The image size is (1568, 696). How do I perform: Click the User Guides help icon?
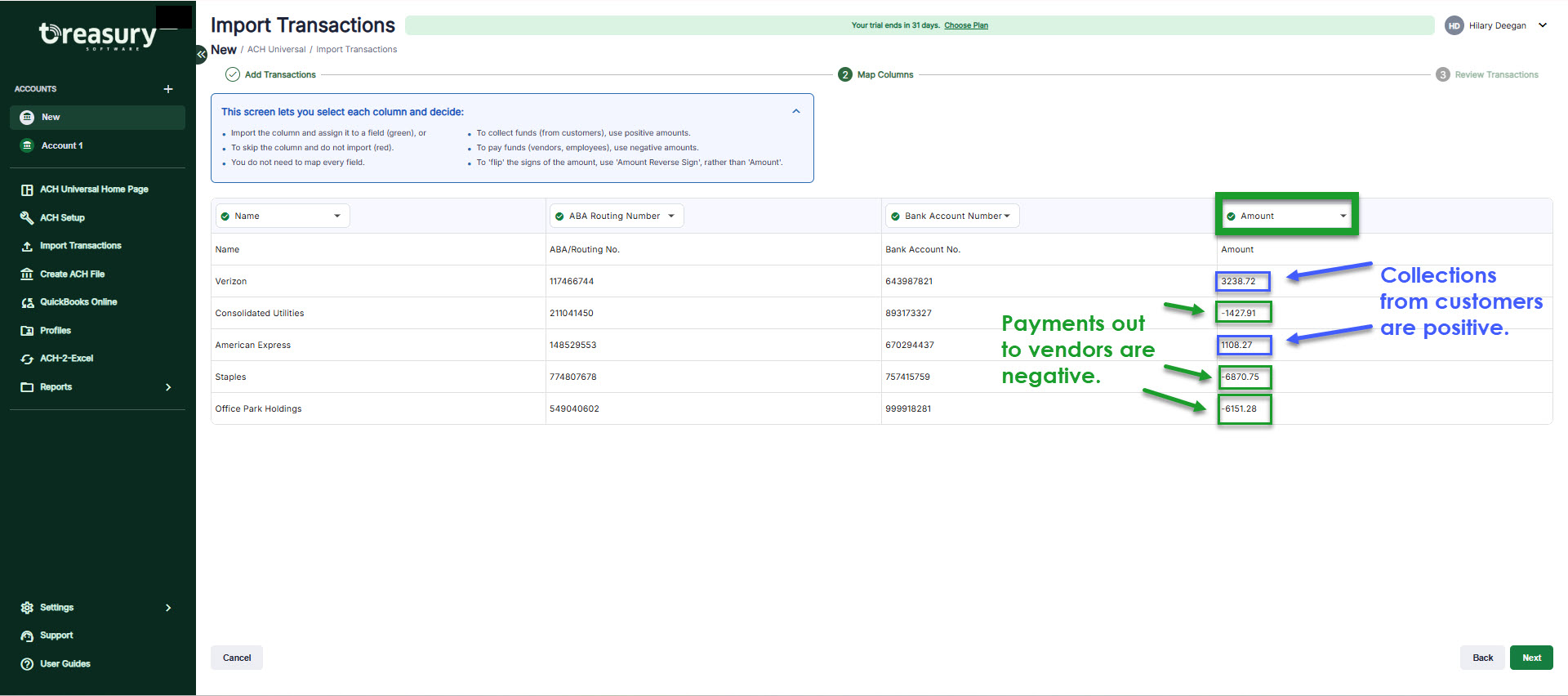pyautogui.click(x=27, y=664)
